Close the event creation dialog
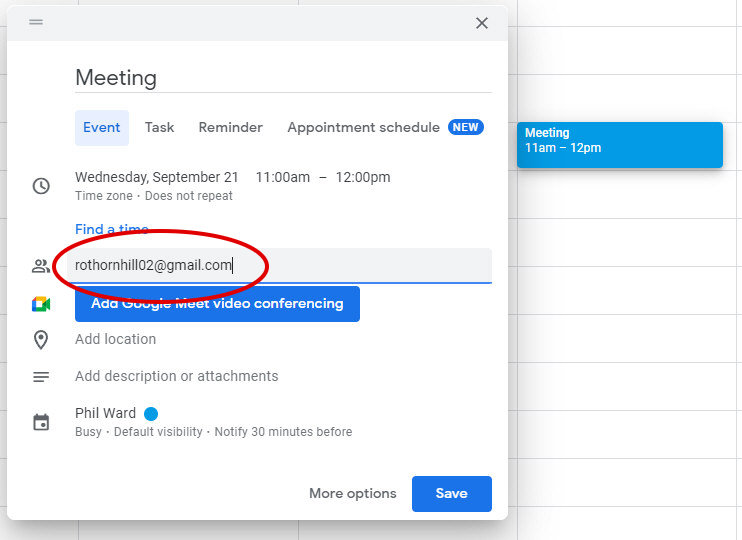The width and height of the screenshot is (742, 540). 482,23
